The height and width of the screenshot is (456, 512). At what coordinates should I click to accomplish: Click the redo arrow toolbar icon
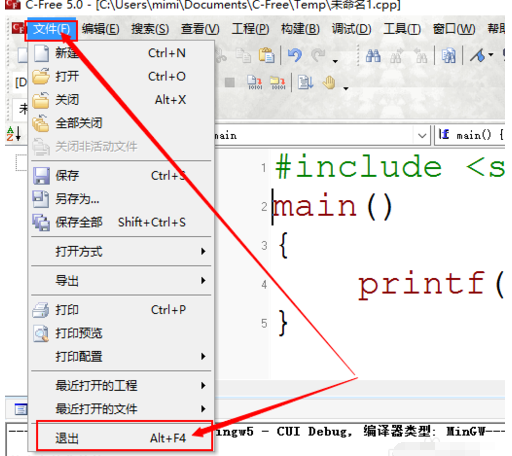coord(318,55)
